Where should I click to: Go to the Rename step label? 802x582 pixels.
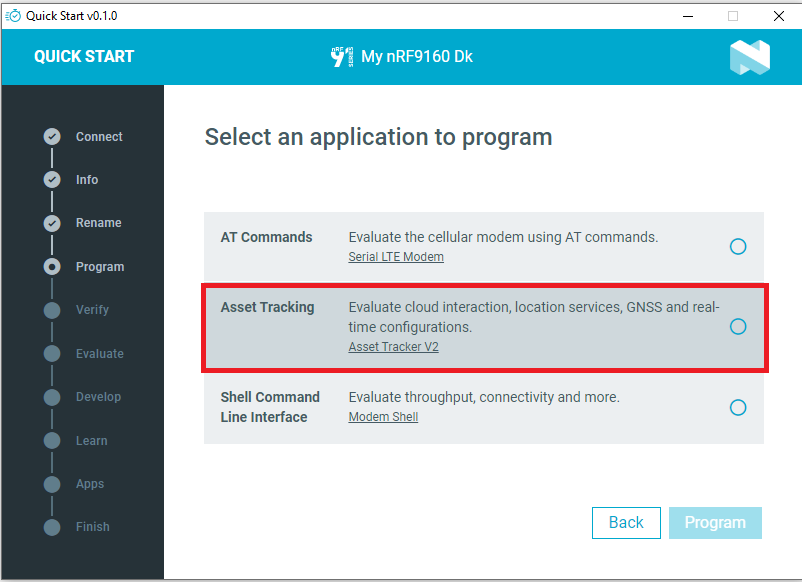99,223
